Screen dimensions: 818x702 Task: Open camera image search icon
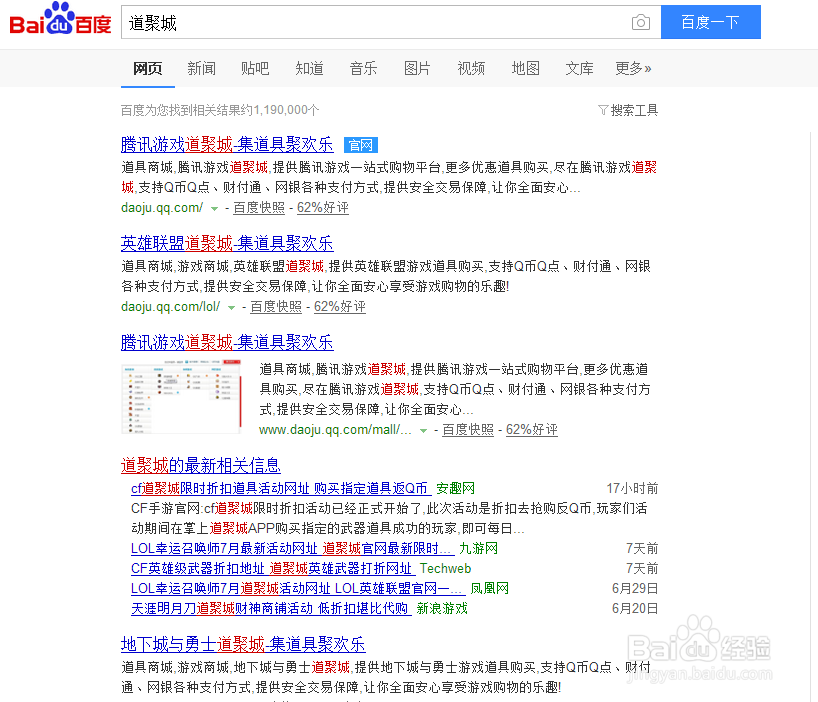[x=641, y=22]
